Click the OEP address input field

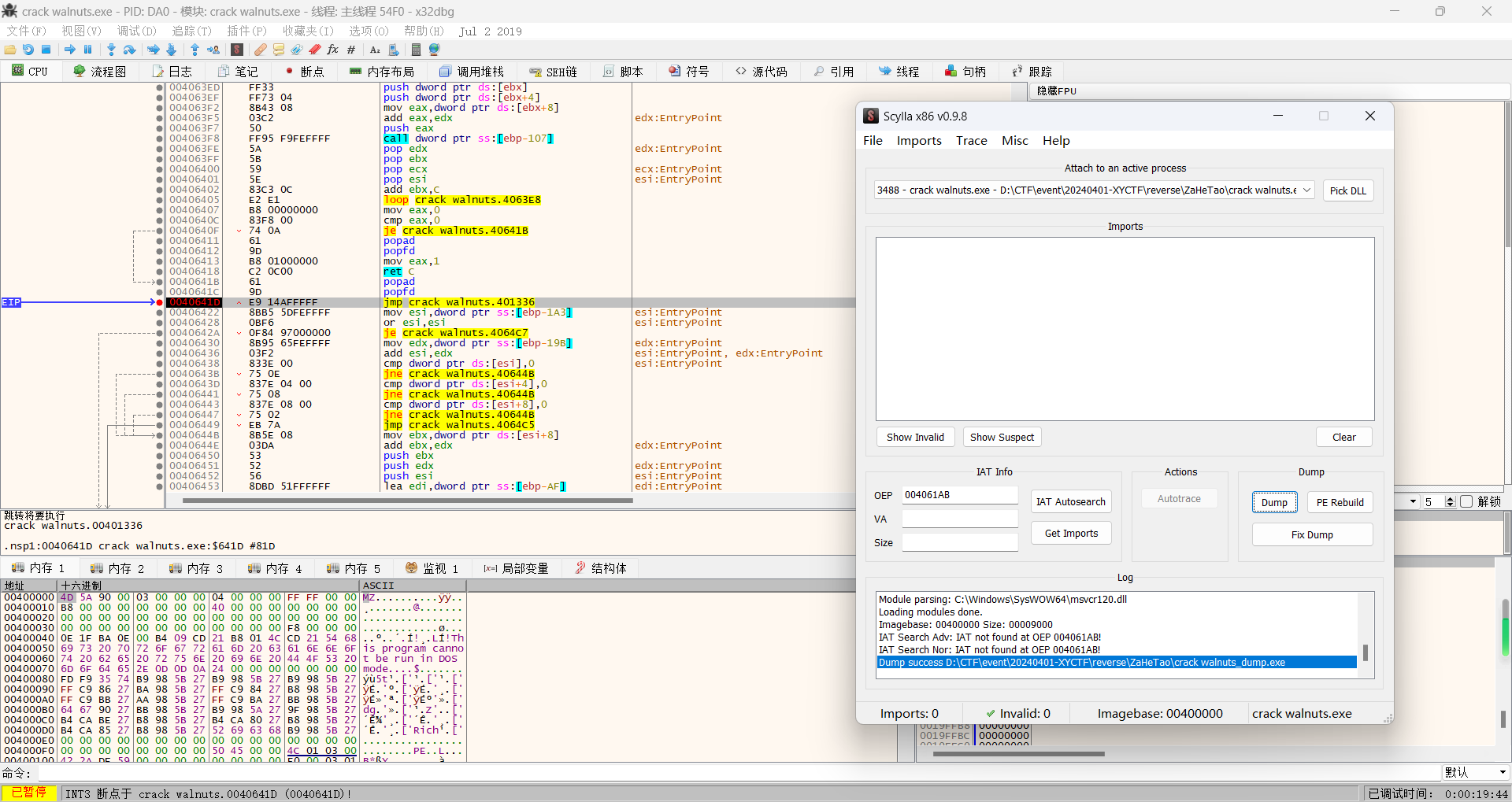(x=959, y=495)
